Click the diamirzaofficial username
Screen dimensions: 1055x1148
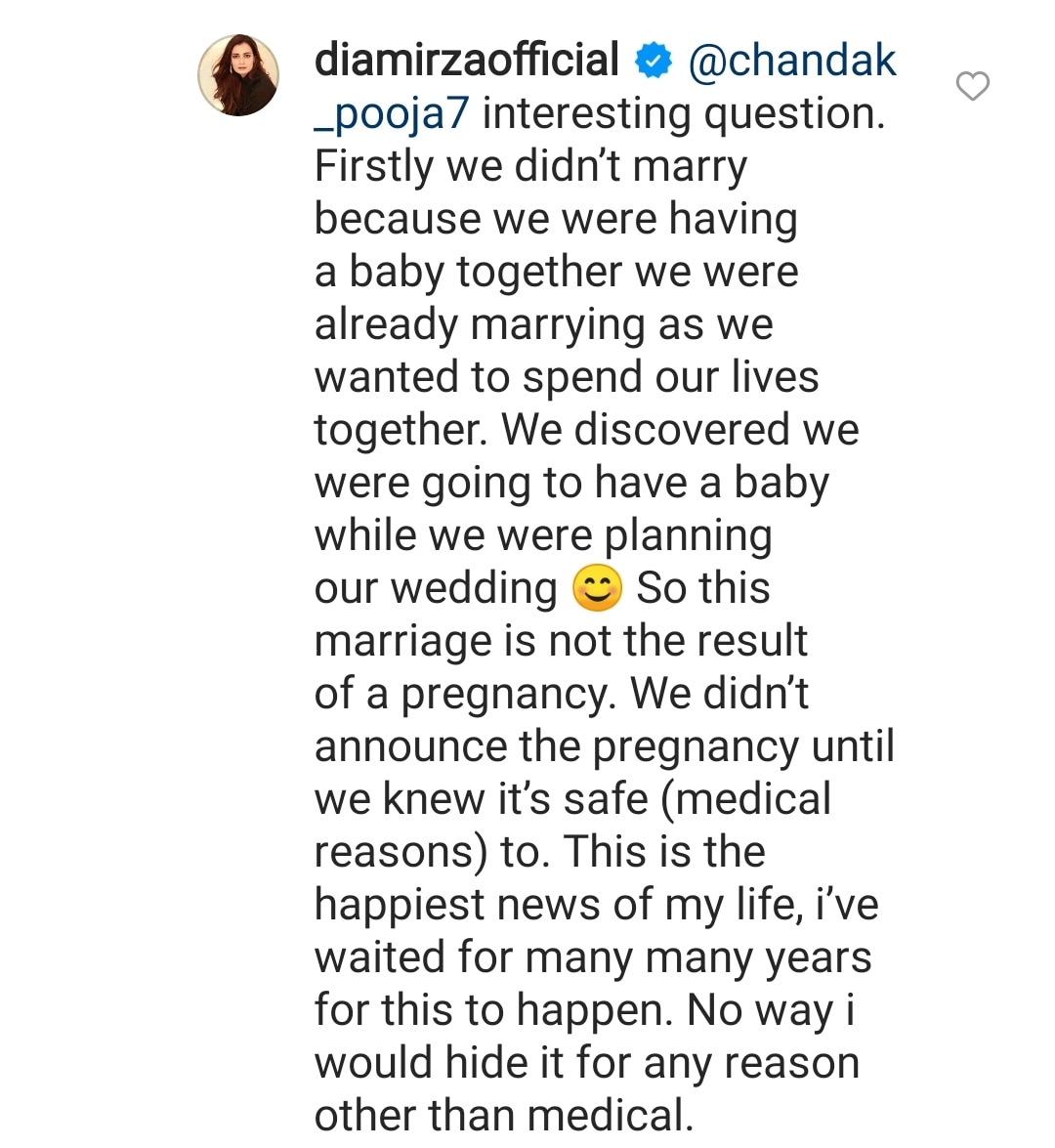467,61
